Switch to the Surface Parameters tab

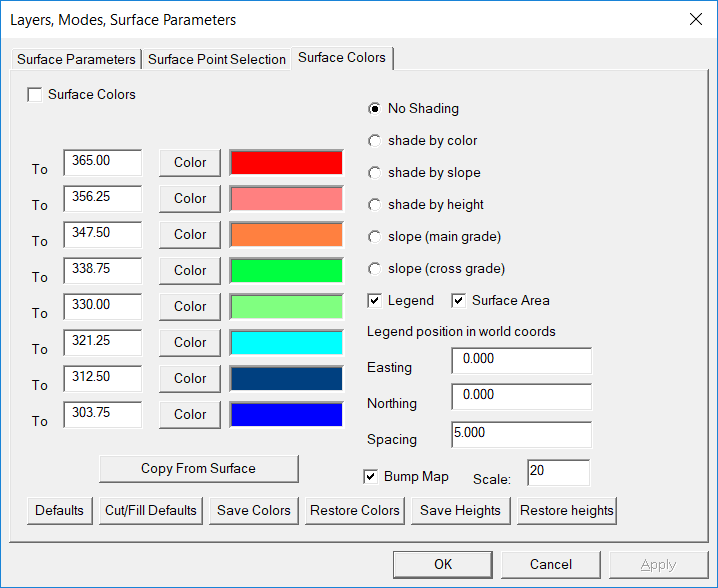[x=76, y=59]
